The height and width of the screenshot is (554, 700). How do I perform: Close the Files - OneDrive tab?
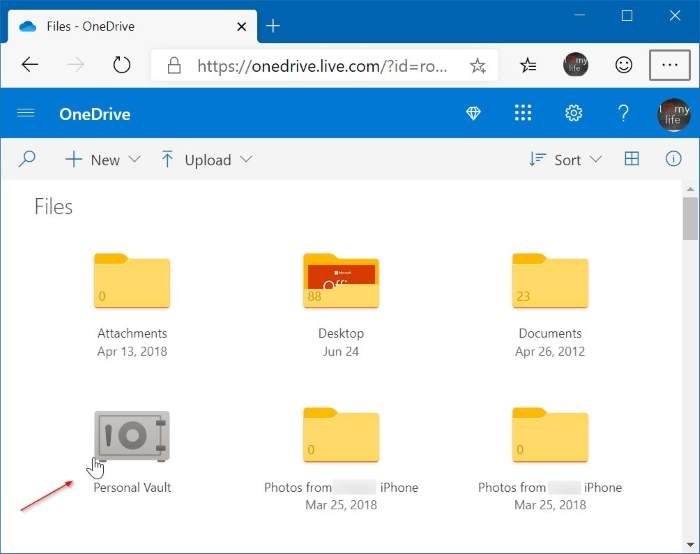[x=242, y=27]
